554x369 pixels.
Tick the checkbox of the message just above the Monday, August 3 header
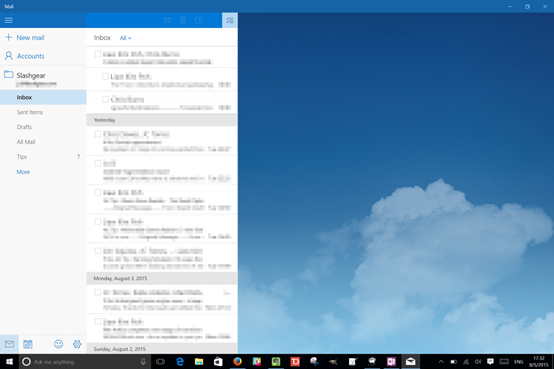tap(98, 251)
